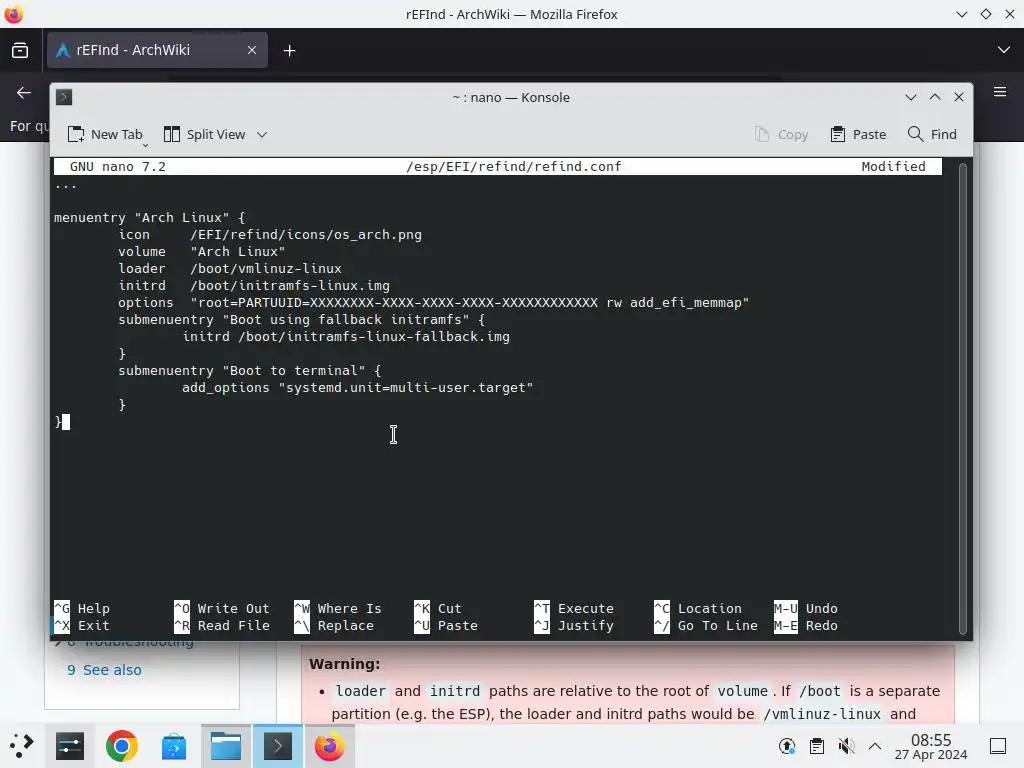Click the nano '^X Exit' shortcut label
Viewport: 1024px width, 768px height.
tap(82, 625)
